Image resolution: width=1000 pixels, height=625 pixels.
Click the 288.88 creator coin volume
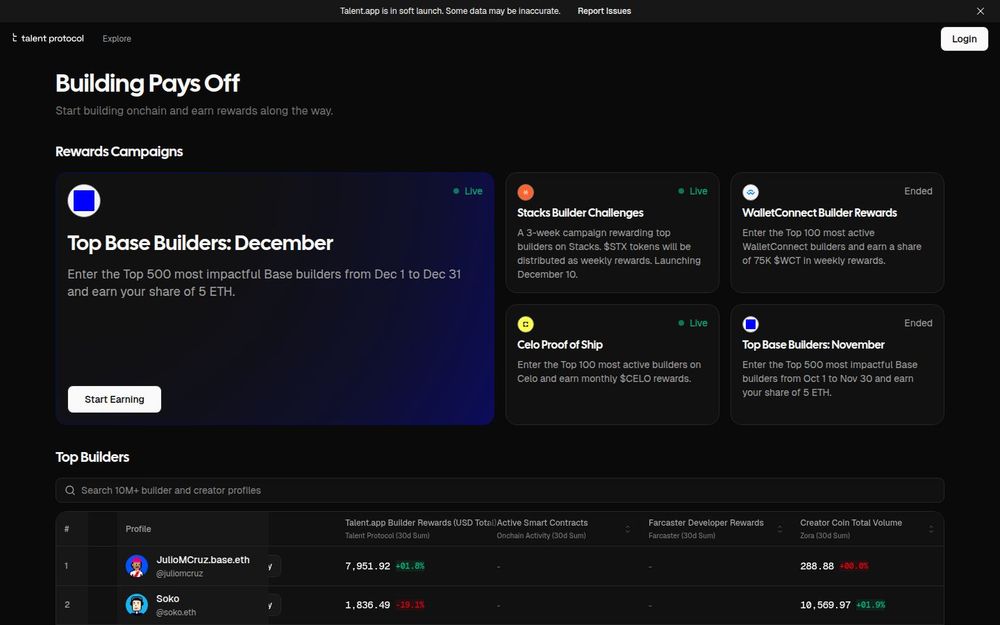pos(817,566)
